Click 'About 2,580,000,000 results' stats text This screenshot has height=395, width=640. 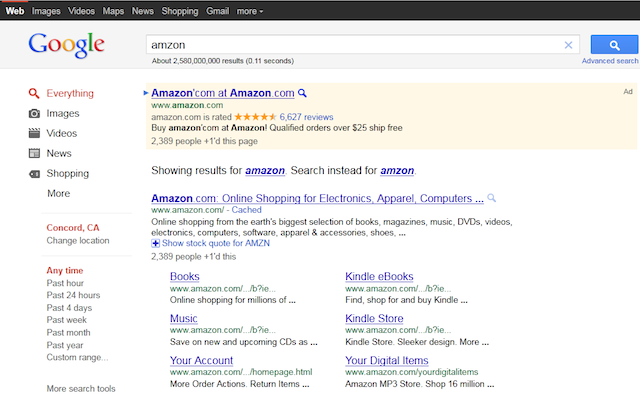(222, 61)
